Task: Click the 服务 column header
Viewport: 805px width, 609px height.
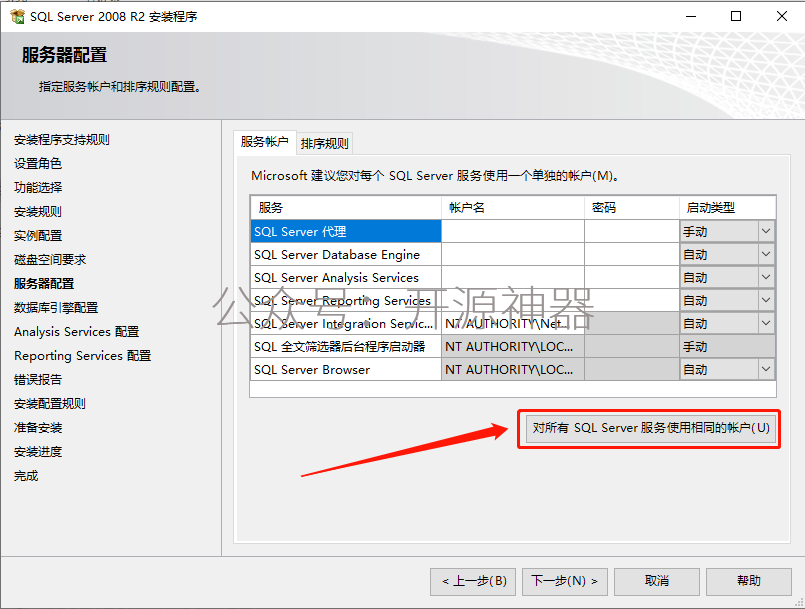Action: pos(346,207)
